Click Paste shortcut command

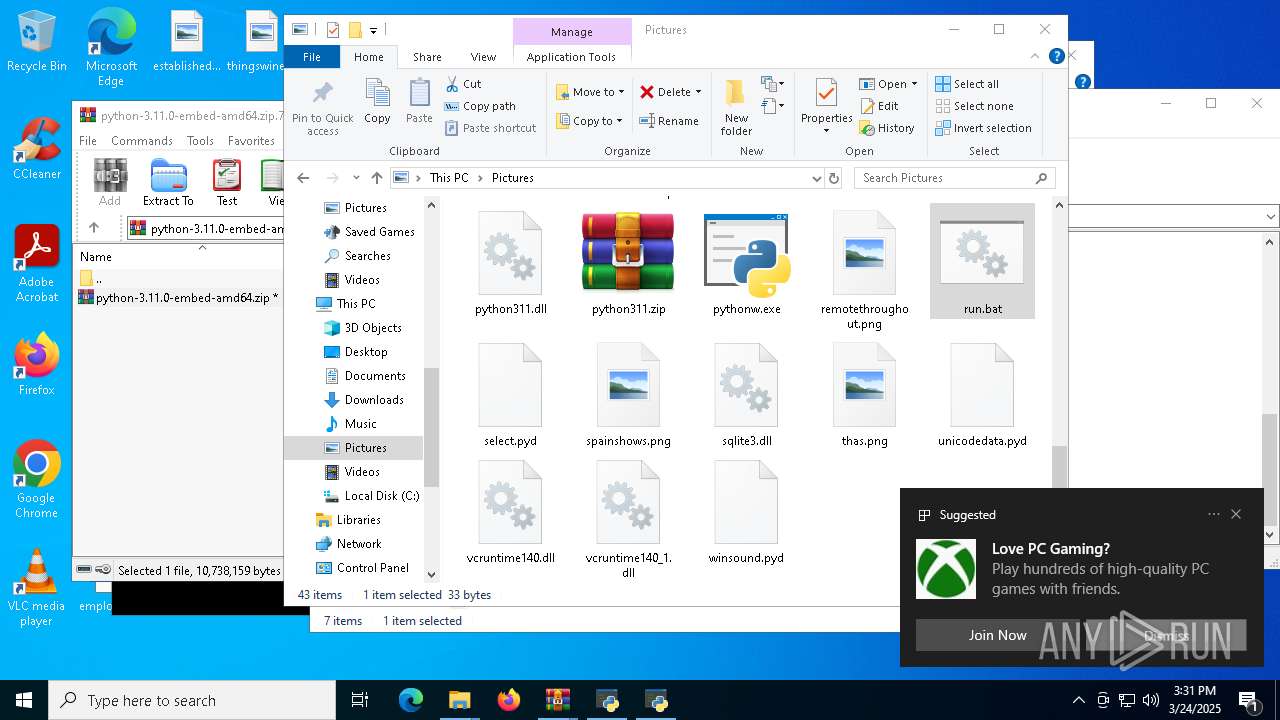(x=490, y=128)
